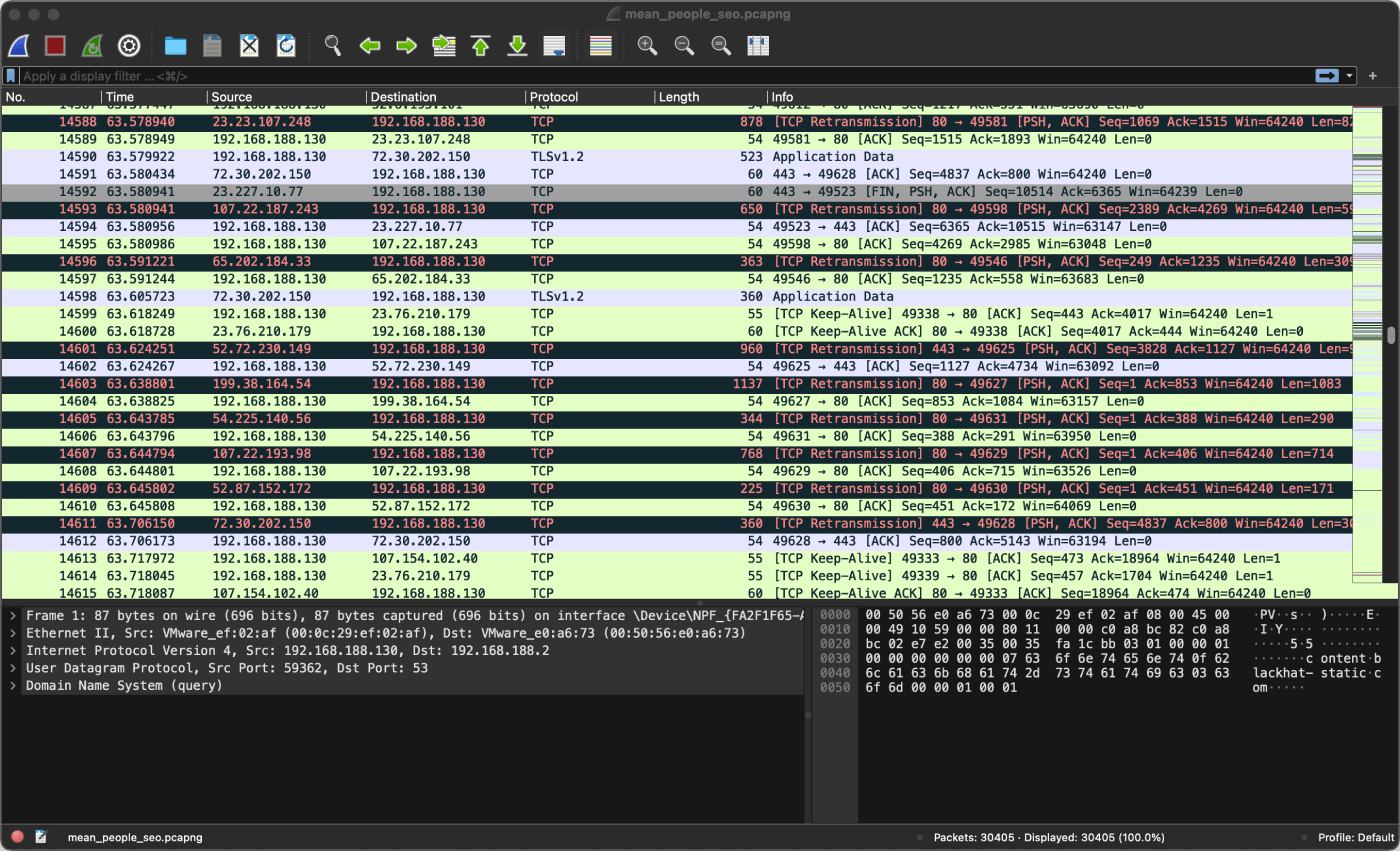Toggle packet list colorization
Screen dimensions: 1400x851
600,45
